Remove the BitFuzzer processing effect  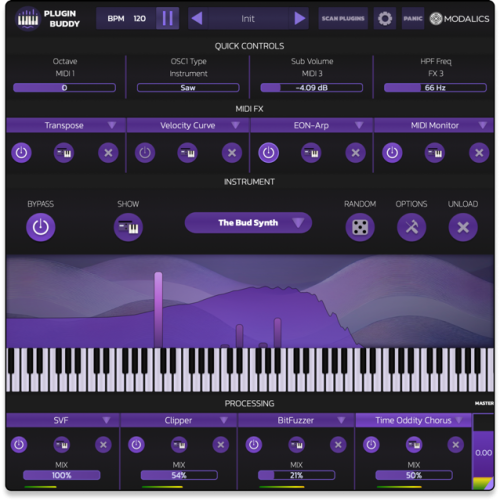coord(338,445)
